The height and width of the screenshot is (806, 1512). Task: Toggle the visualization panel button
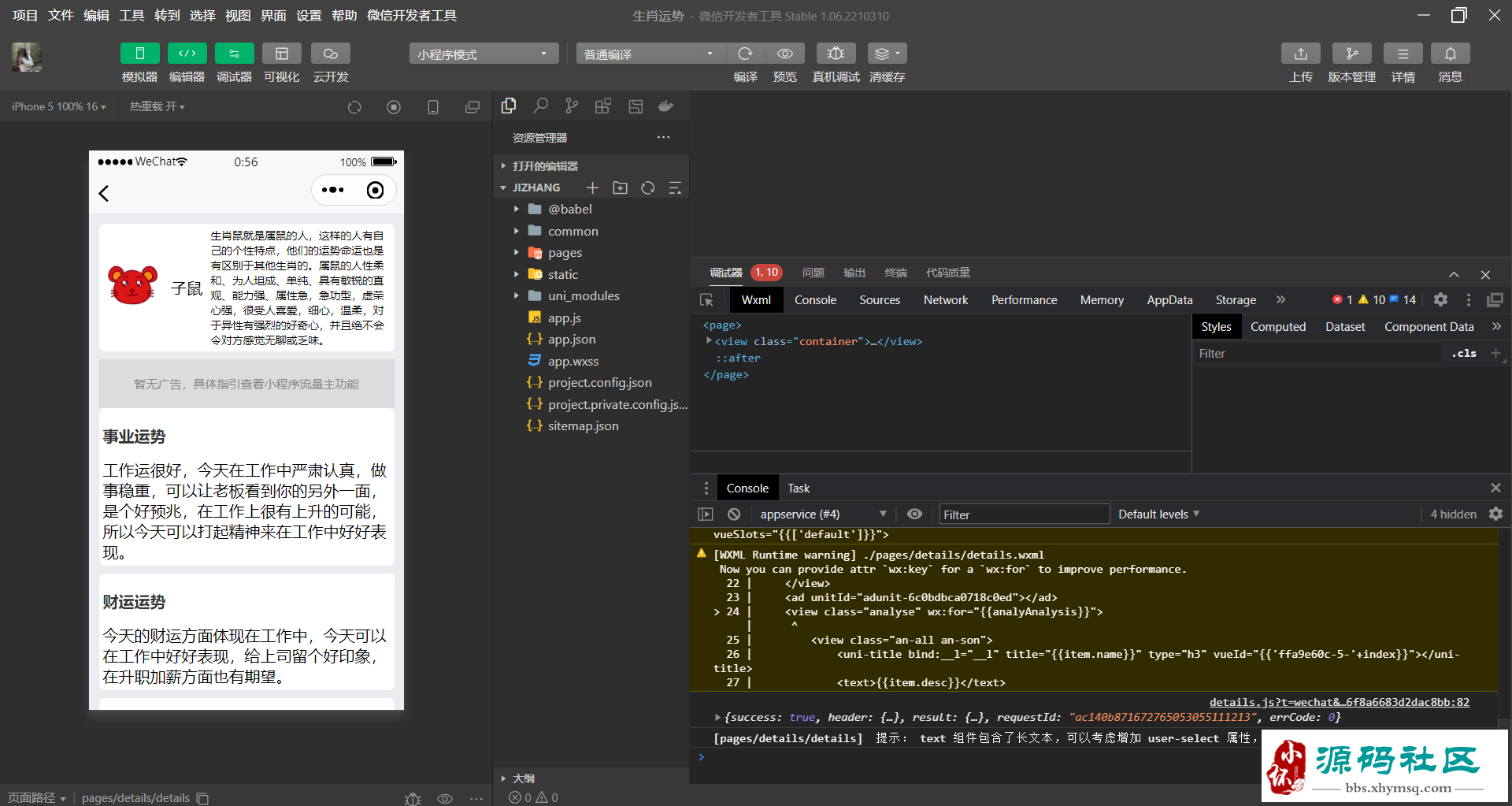282,54
